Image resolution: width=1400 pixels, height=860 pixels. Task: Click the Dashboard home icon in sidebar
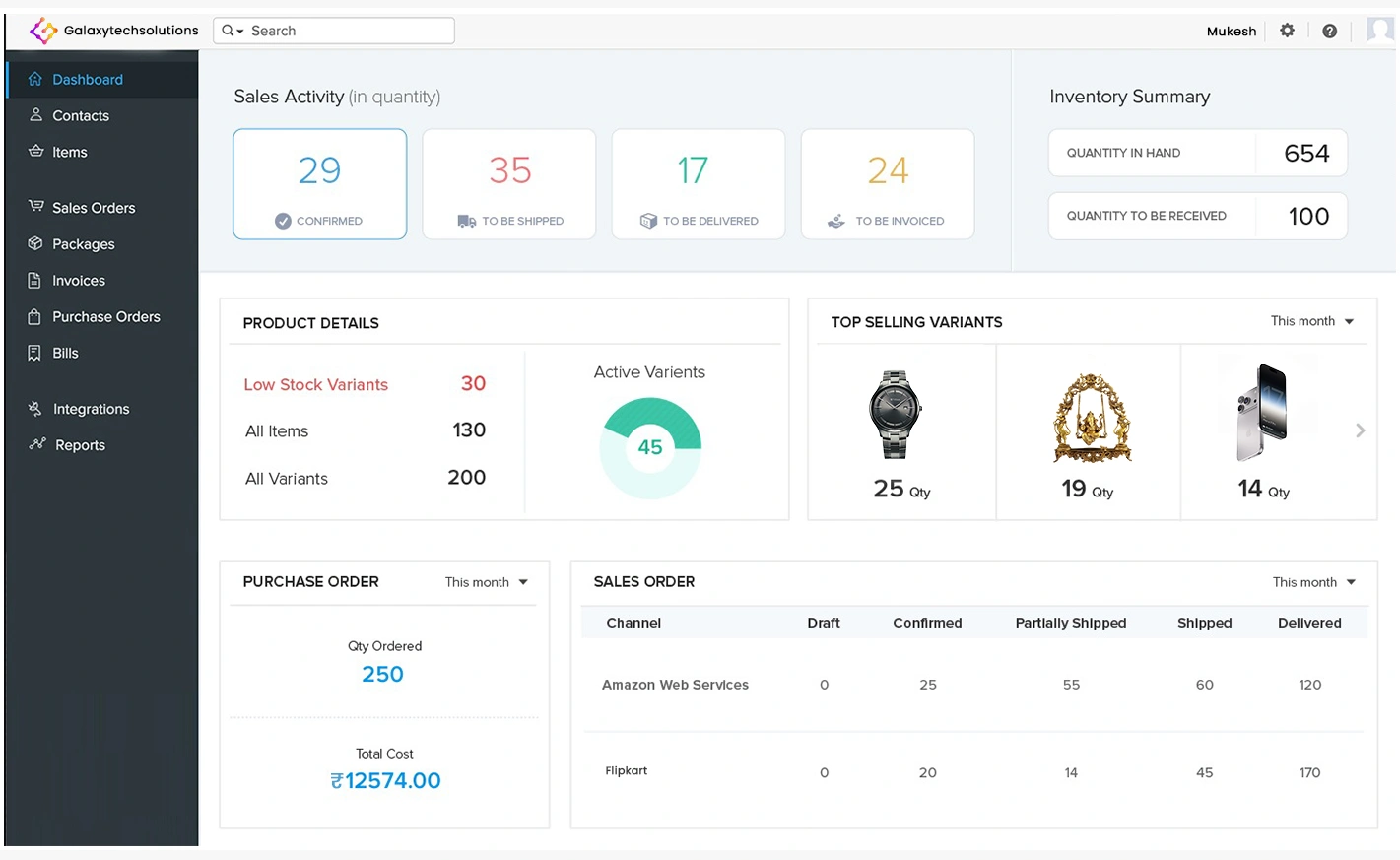(x=35, y=79)
